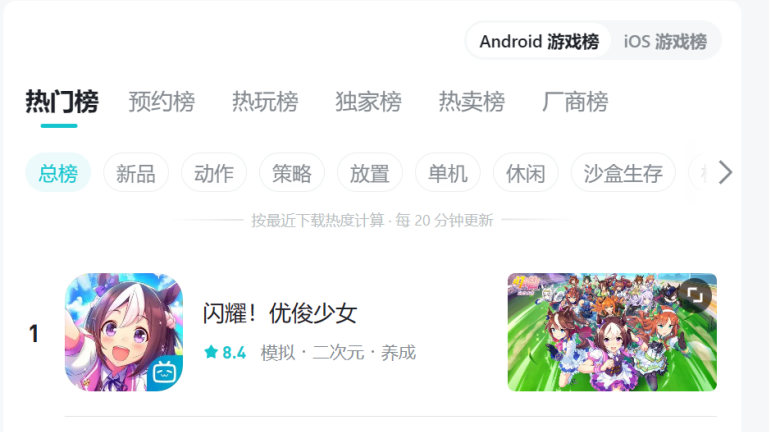
Task: Switch to Android 游戏榜 toggle
Action: click(539, 41)
